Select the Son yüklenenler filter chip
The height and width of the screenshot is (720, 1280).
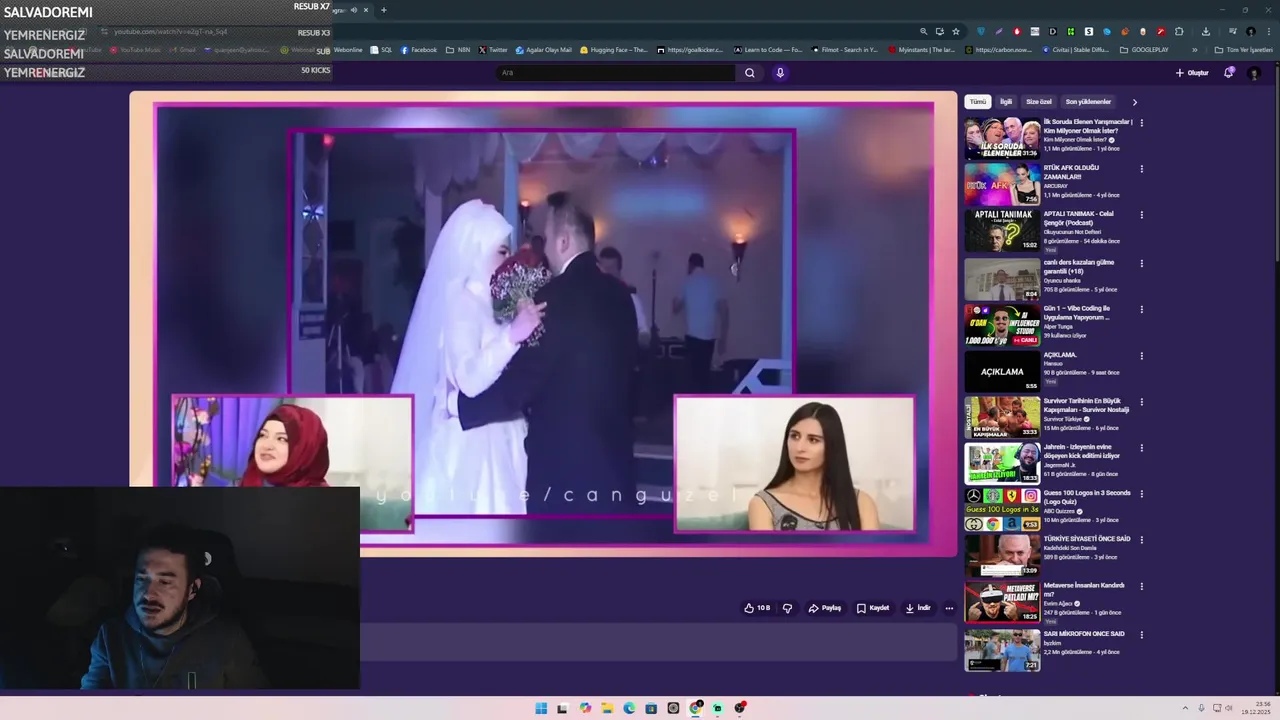pyautogui.click(x=1088, y=102)
